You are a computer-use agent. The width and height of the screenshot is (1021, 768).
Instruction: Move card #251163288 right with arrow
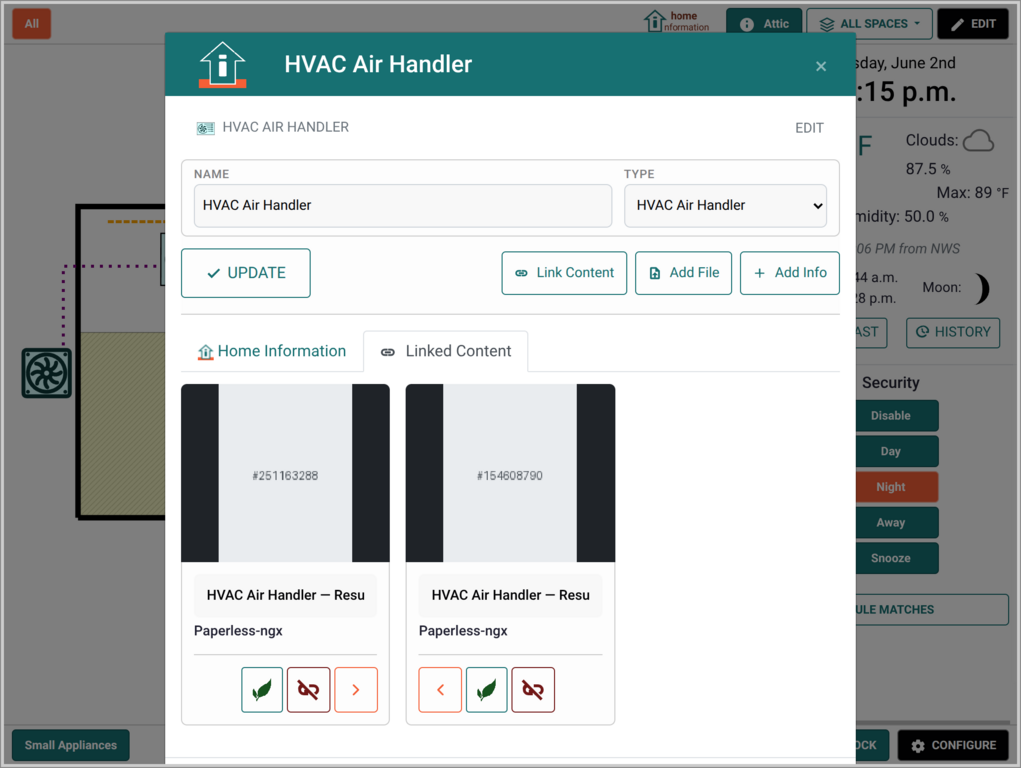pos(356,689)
